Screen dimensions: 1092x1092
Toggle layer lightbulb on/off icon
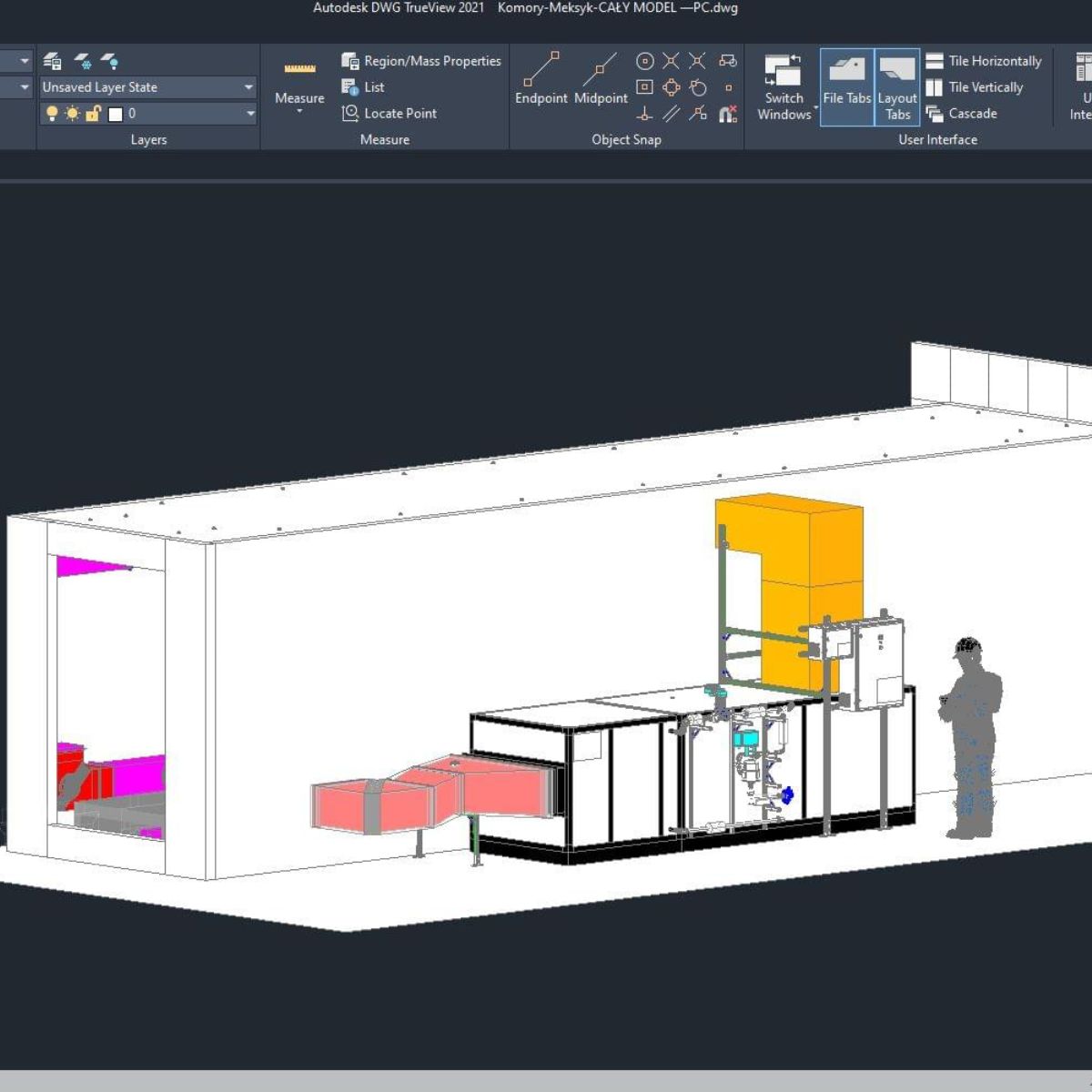[52, 114]
